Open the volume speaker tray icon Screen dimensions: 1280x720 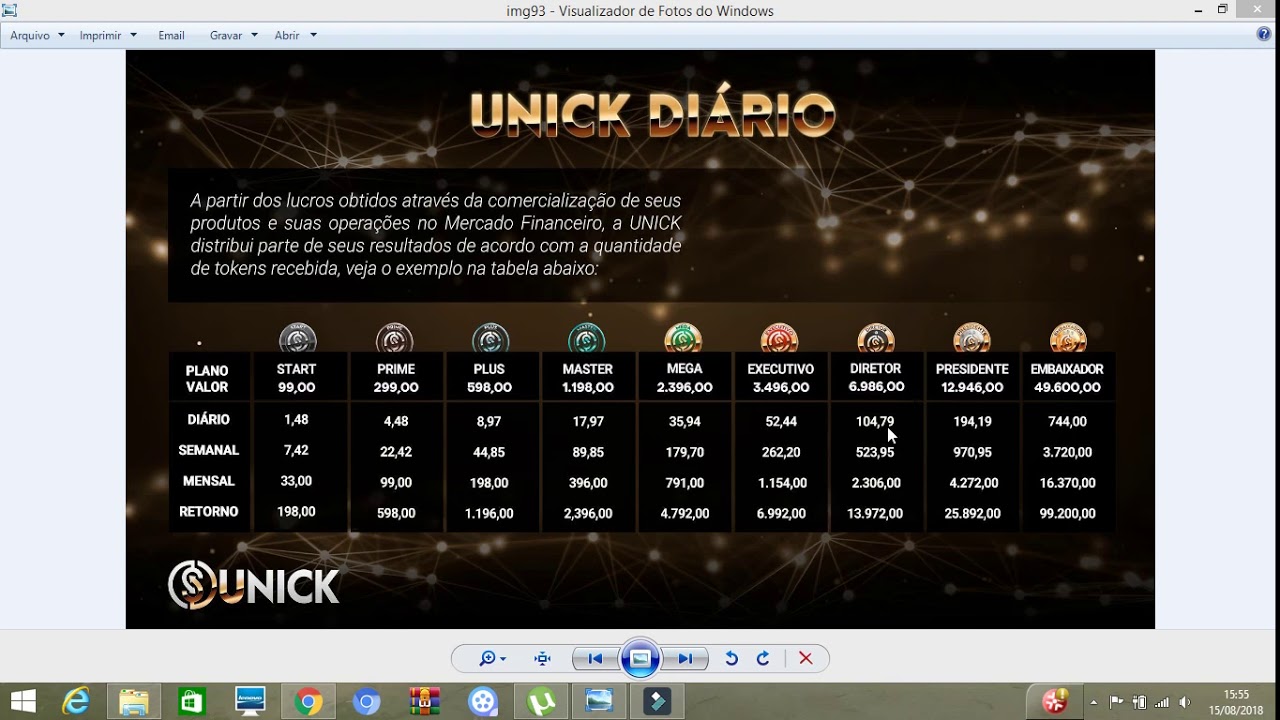(1185, 702)
